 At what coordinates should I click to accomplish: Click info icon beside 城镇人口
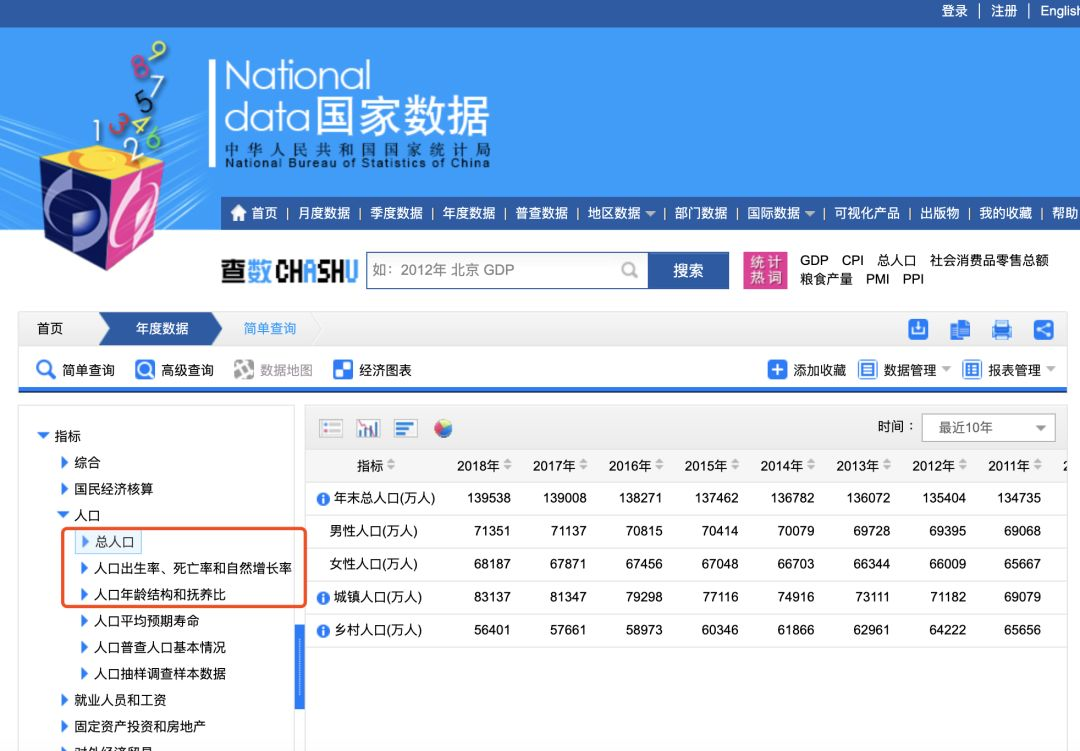click(322, 598)
